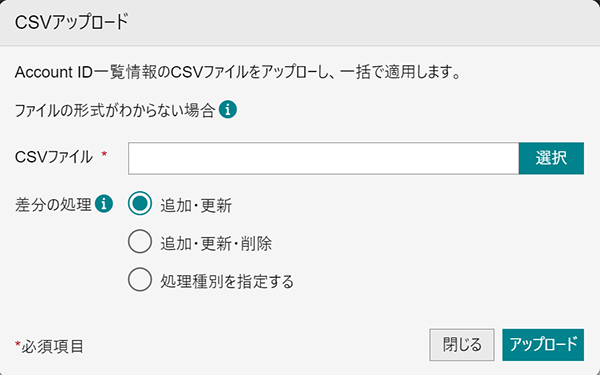
Task: Click the 追加・更新 option label text
Action: point(196,206)
